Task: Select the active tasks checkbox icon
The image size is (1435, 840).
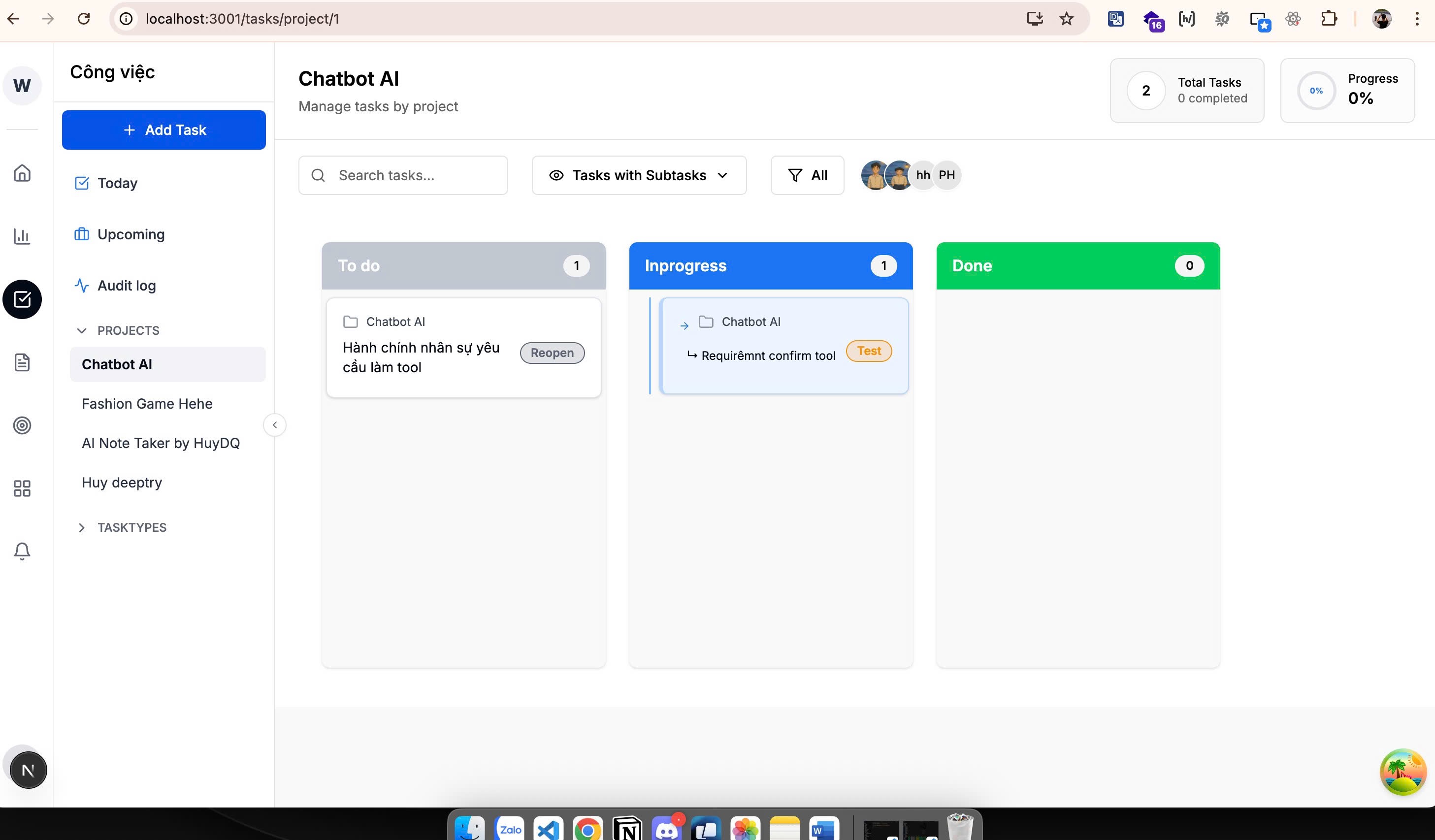Action: pos(22,299)
